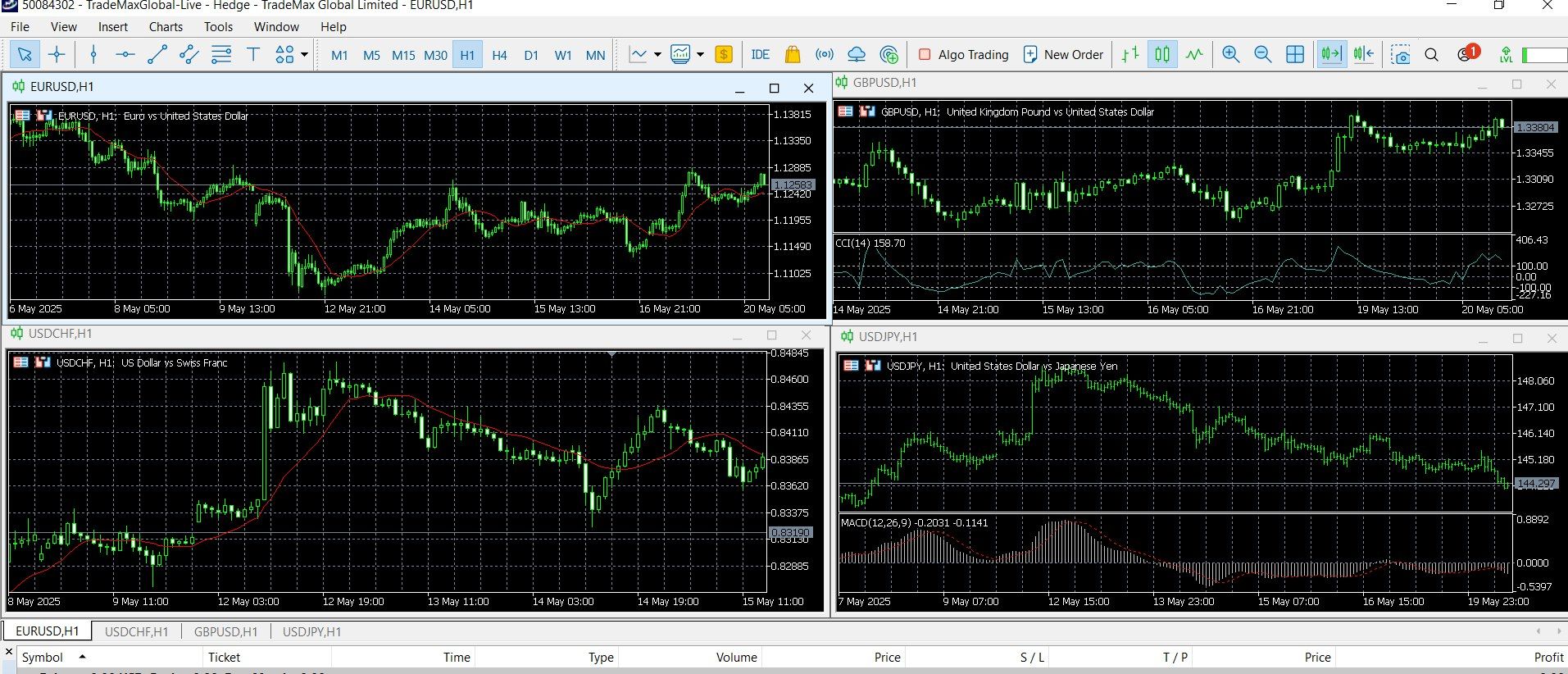This screenshot has width=1568, height=674.
Task: Switch to the D1 timeframe
Action: 531,55
